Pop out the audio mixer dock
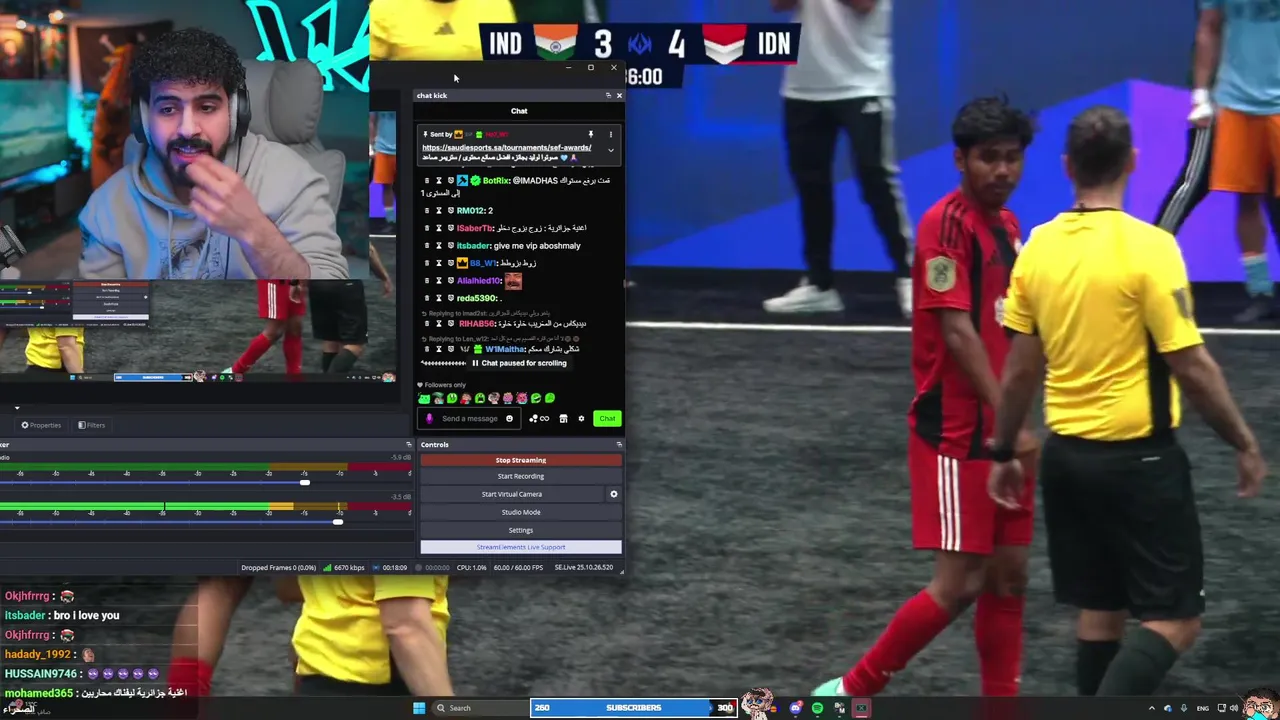The width and height of the screenshot is (1280, 720). 408,444
